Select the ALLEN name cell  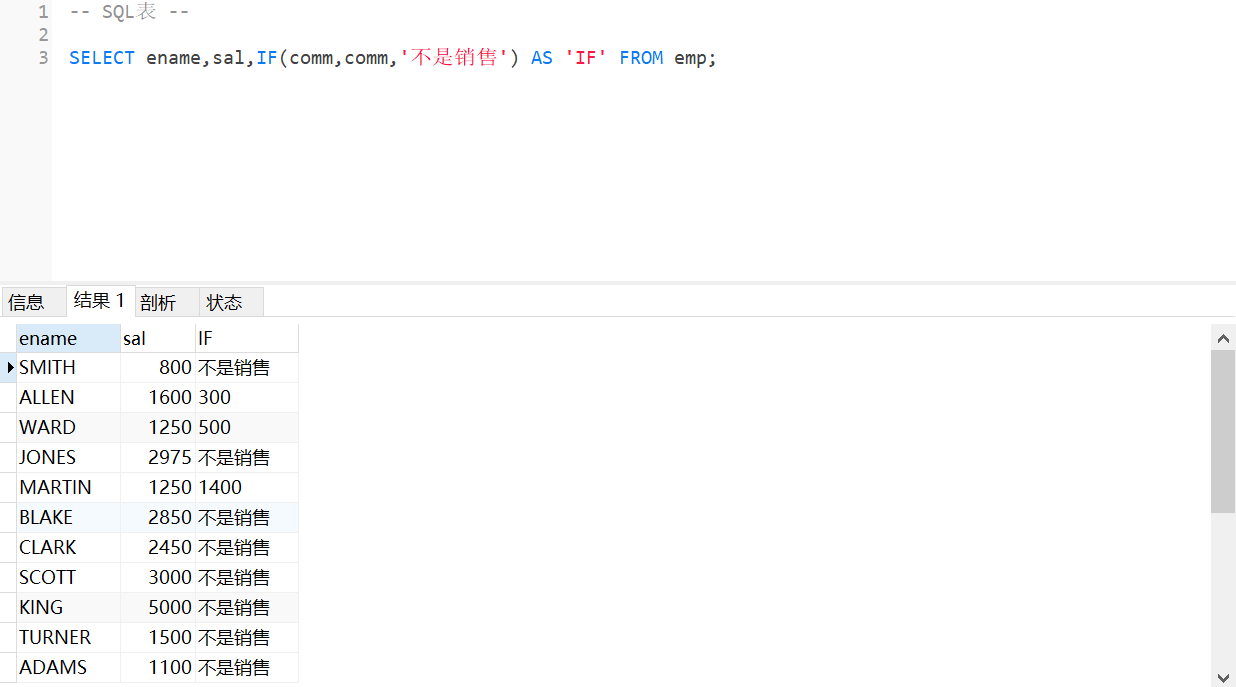pos(69,398)
